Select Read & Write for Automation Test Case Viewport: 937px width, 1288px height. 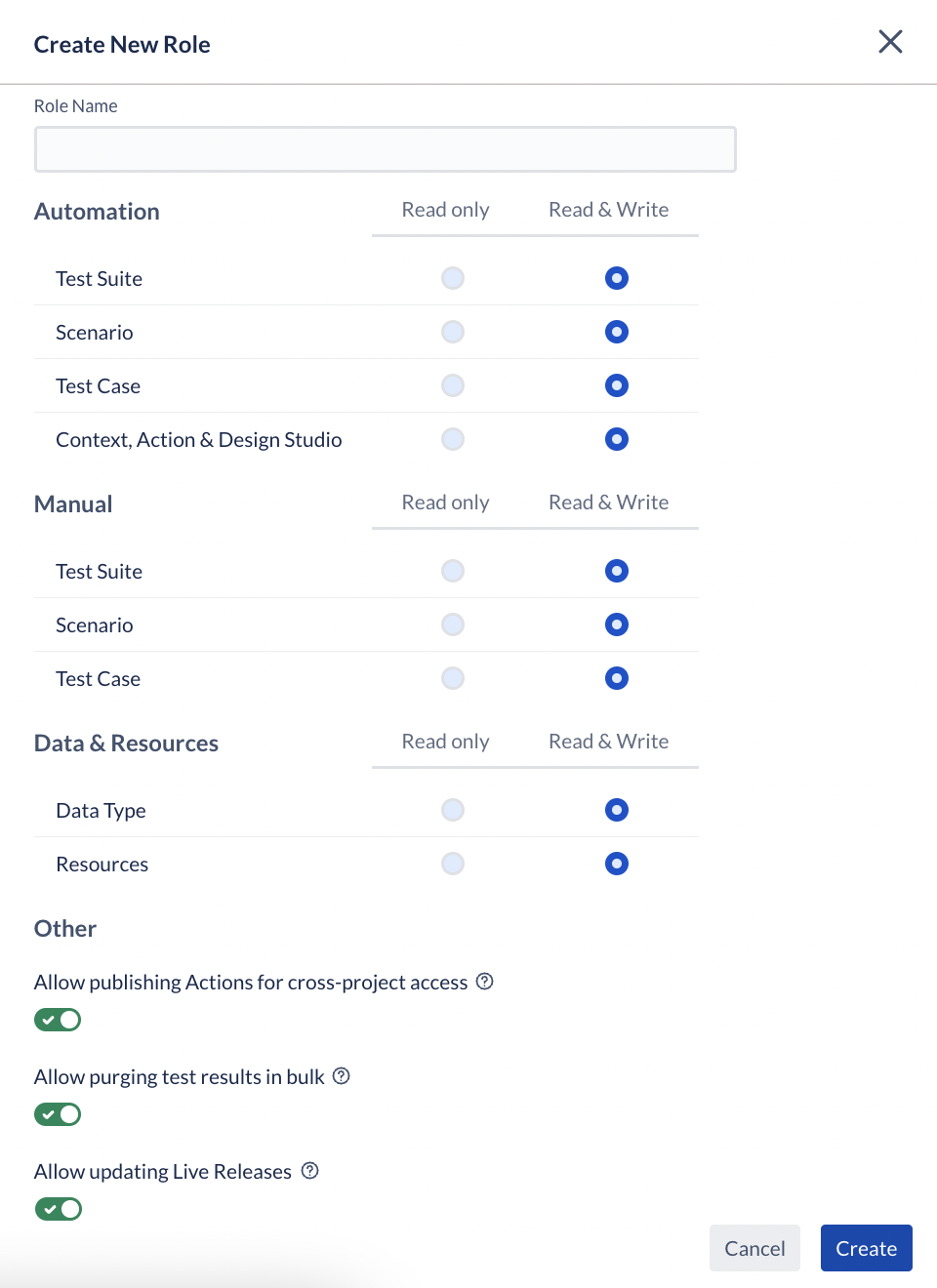pos(617,385)
